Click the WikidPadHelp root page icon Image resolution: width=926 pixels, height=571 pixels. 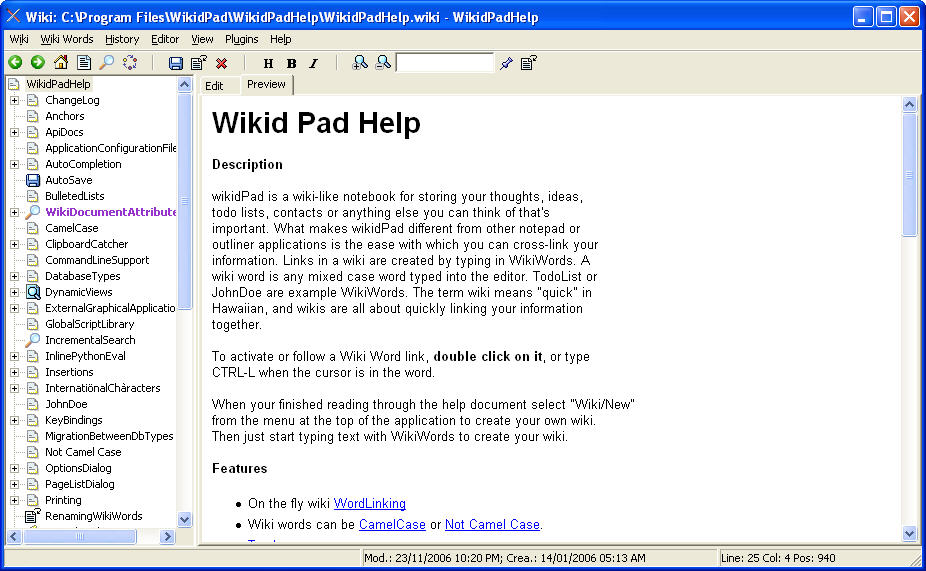point(14,84)
